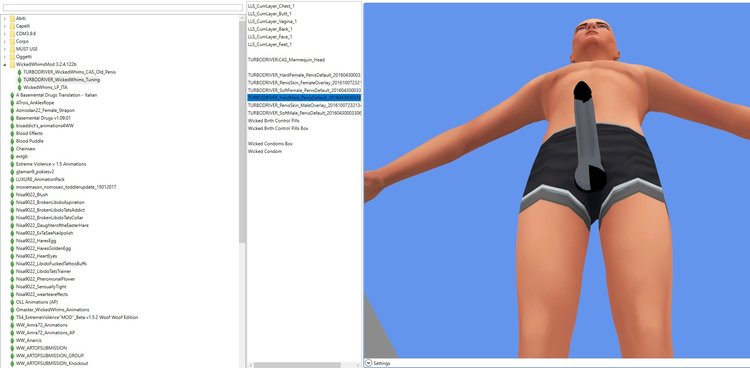Viewport: 750px width, 368px height.
Task: Expand the Abiti folder arrow
Action: pos(5,18)
